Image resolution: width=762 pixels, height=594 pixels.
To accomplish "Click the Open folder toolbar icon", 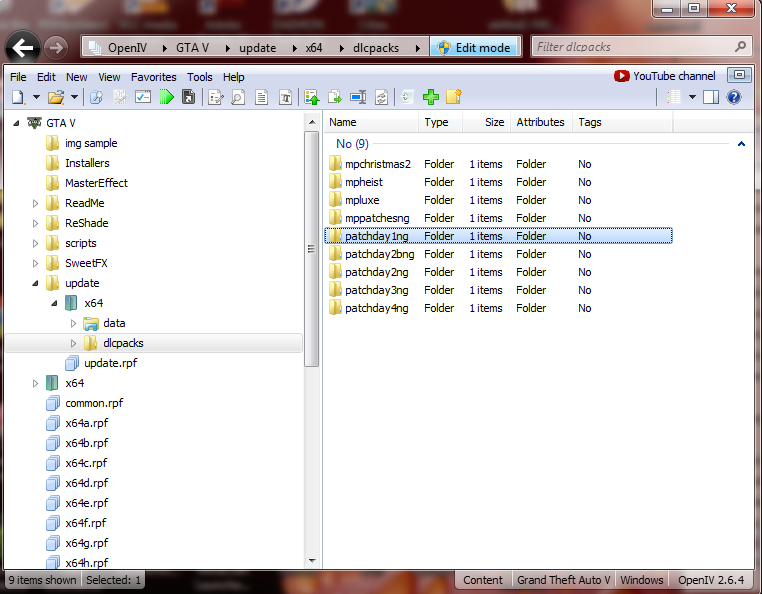I will coord(56,97).
